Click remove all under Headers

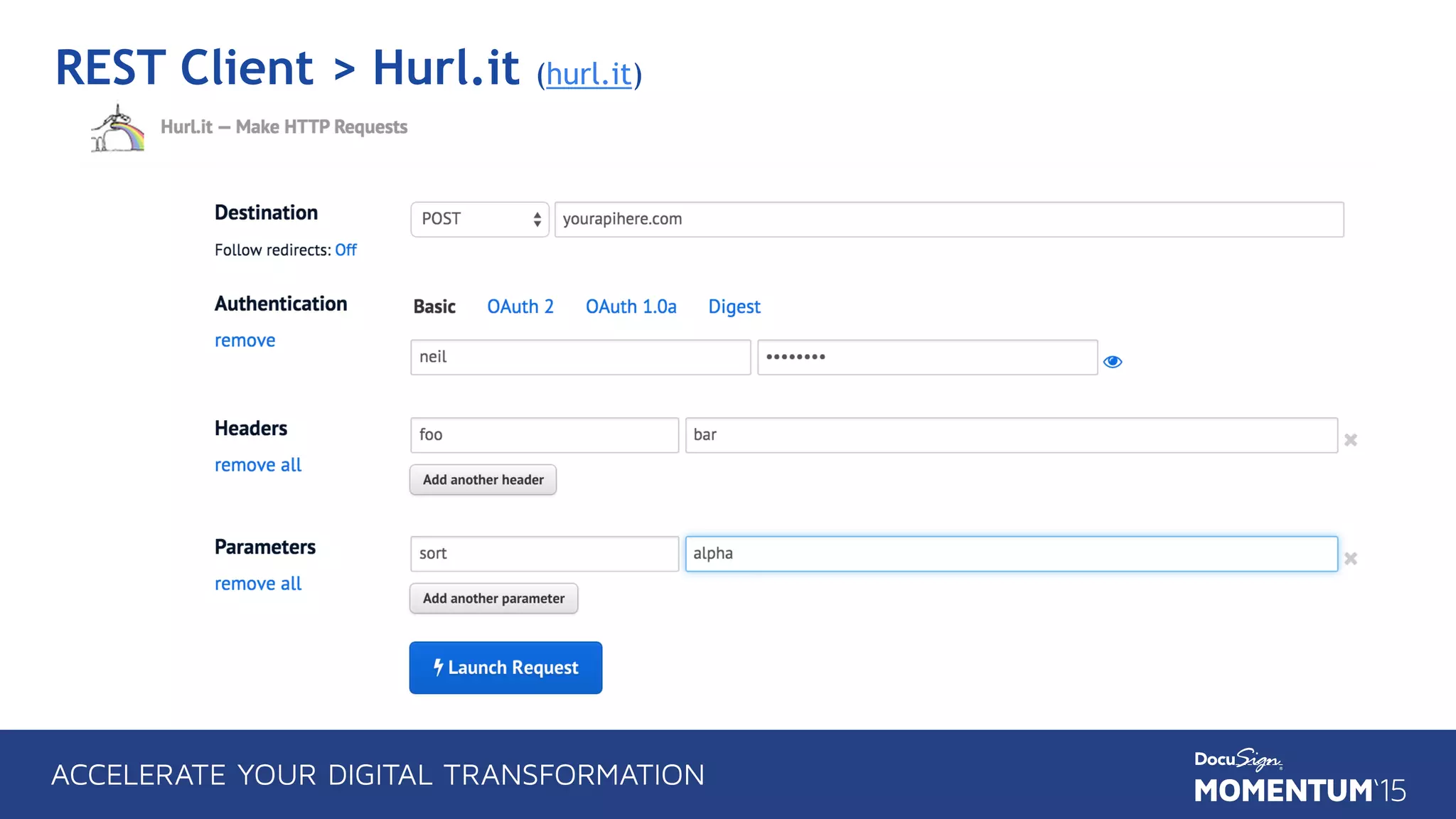point(258,465)
